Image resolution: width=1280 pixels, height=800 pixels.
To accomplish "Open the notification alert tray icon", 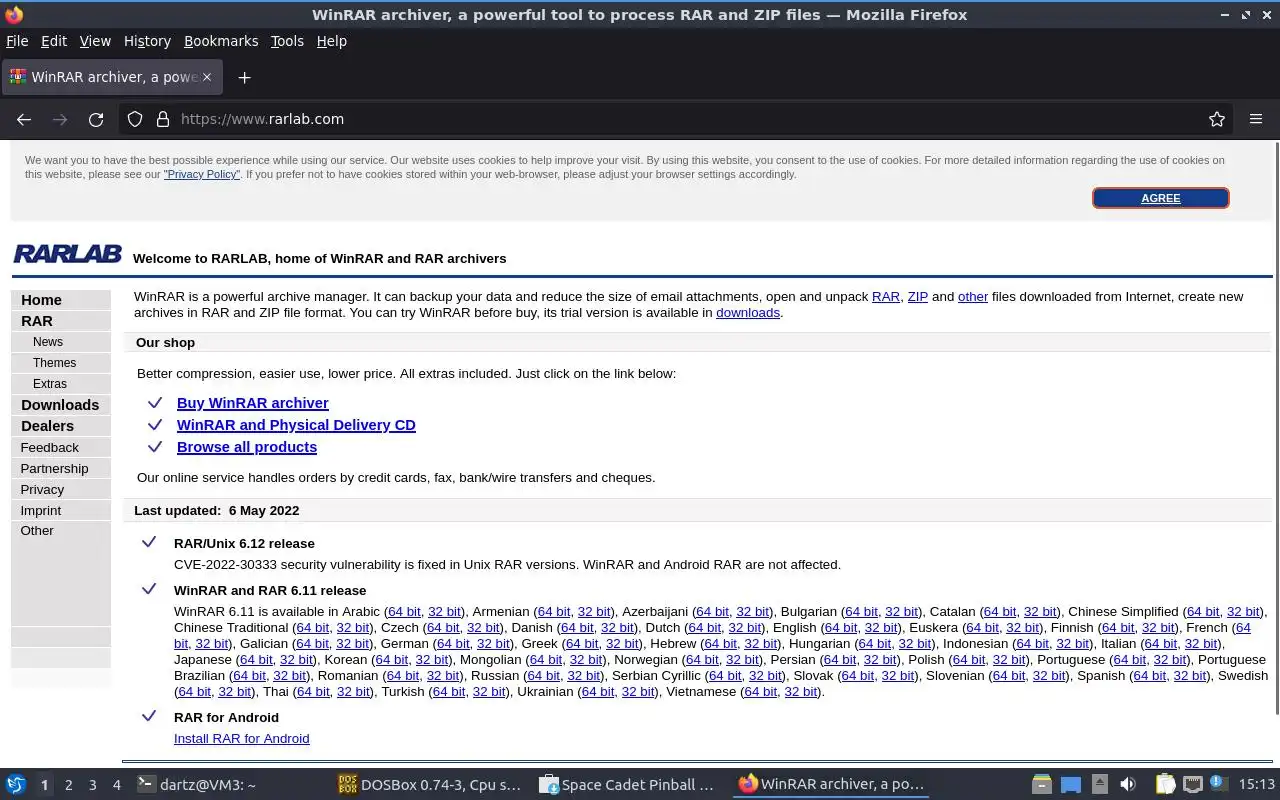I will coord(1217,784).
